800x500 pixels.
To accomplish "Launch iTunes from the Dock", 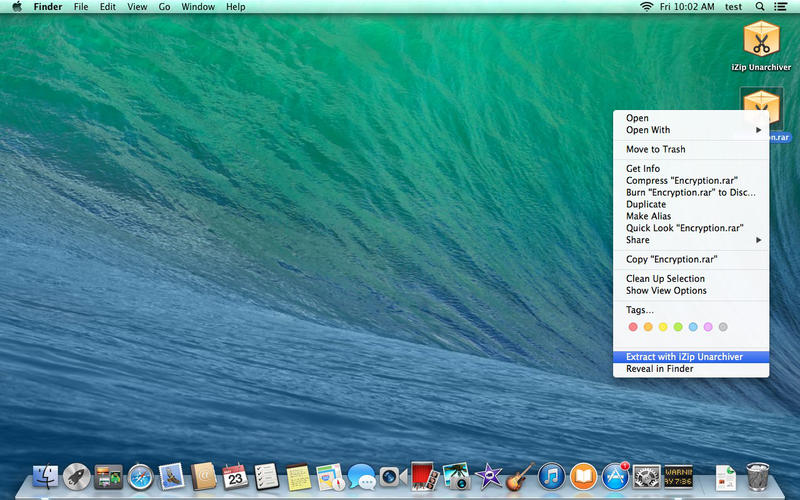I will pos(551,477).
